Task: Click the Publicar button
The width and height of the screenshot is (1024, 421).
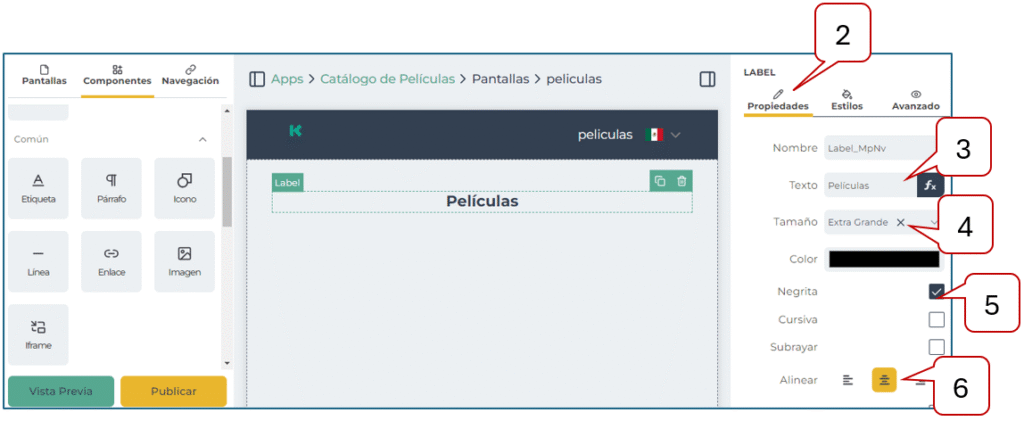Action: tap(173, 391)
